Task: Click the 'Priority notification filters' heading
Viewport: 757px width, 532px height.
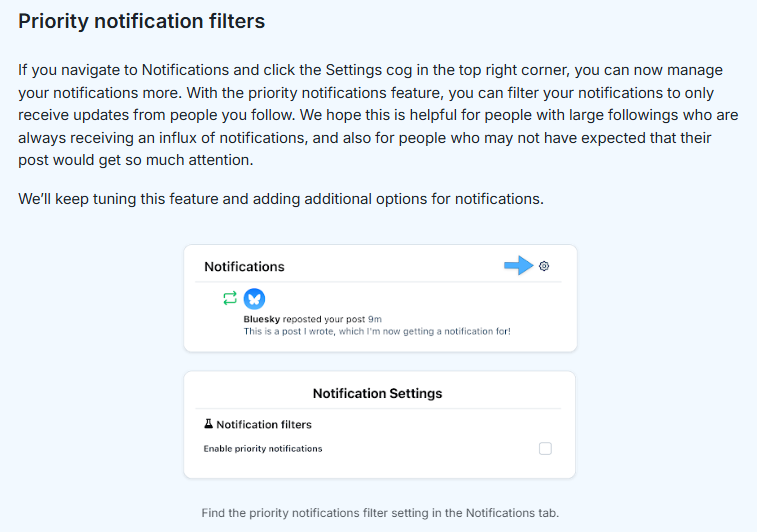Action: point(142,21)
